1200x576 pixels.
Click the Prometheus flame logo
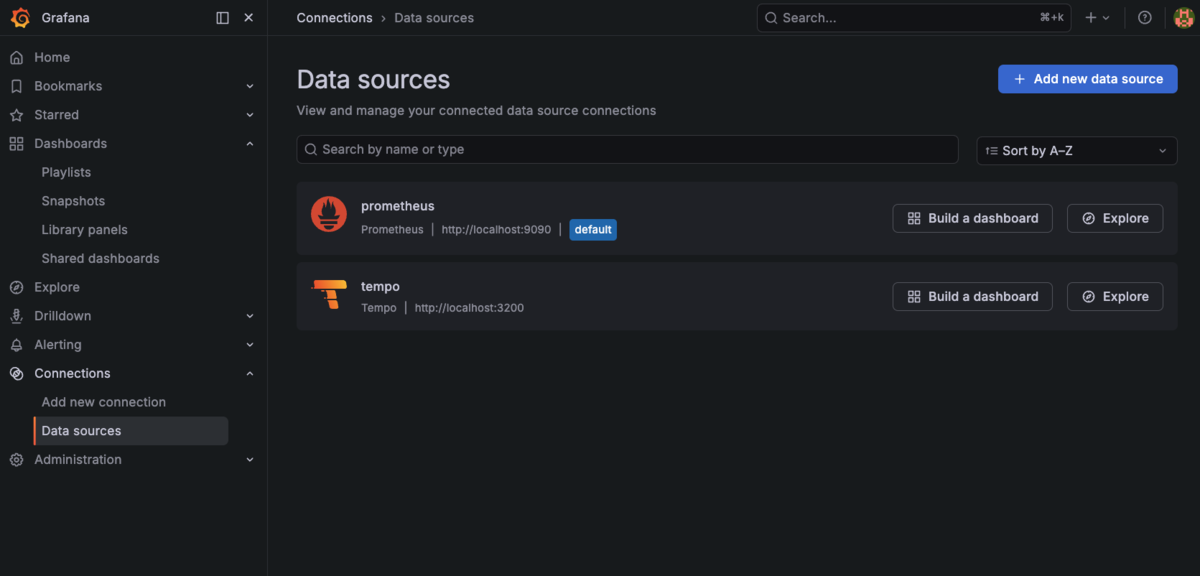[x=329, y=214]
